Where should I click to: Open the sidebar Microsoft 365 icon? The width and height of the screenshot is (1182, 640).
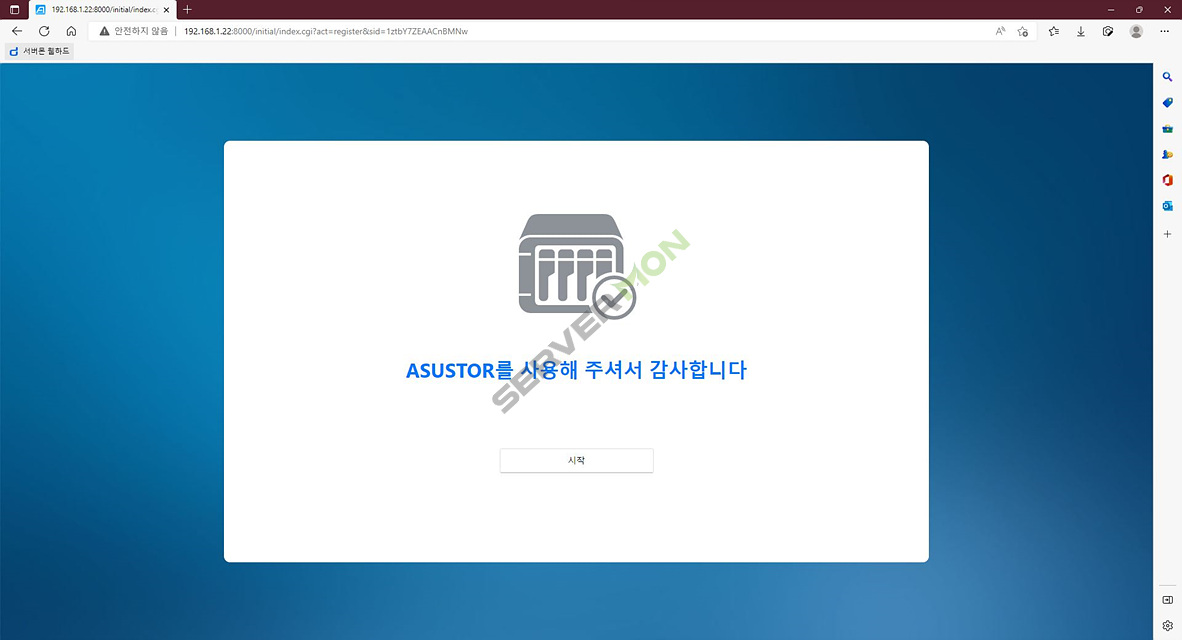pos(1167,180)
